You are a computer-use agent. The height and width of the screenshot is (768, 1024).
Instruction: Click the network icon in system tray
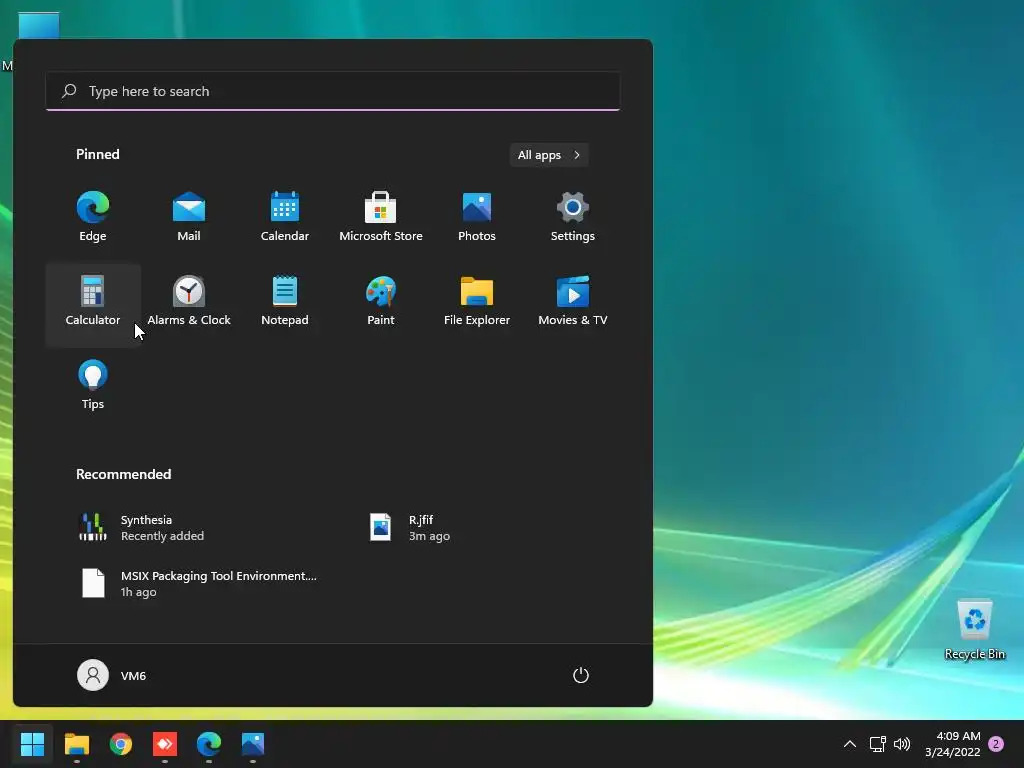click(x=877, y=744)
